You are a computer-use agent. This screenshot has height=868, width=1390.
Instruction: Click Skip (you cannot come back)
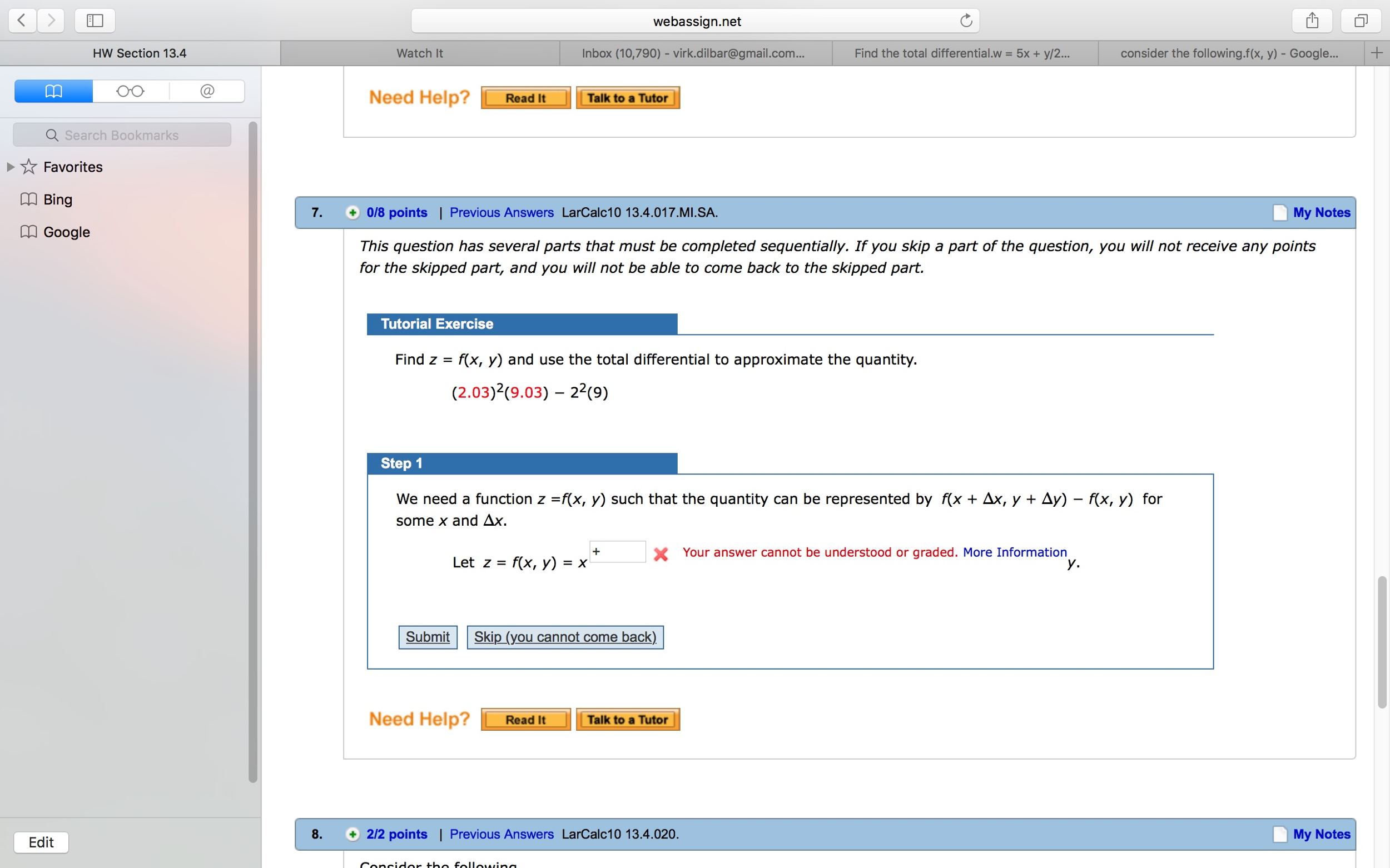(x=565, y=637)
